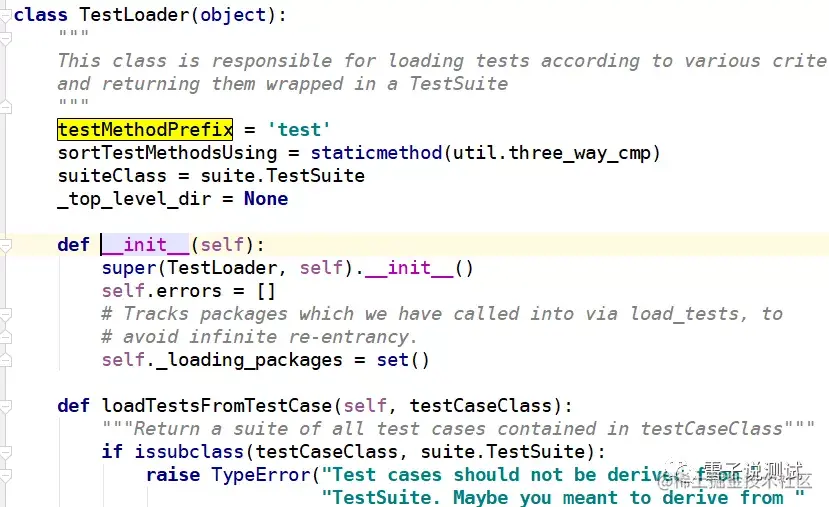Viewport: 829px width, 507px height.
Task: Click the suiteClass attribute name
Action: [x=112, y=176]
